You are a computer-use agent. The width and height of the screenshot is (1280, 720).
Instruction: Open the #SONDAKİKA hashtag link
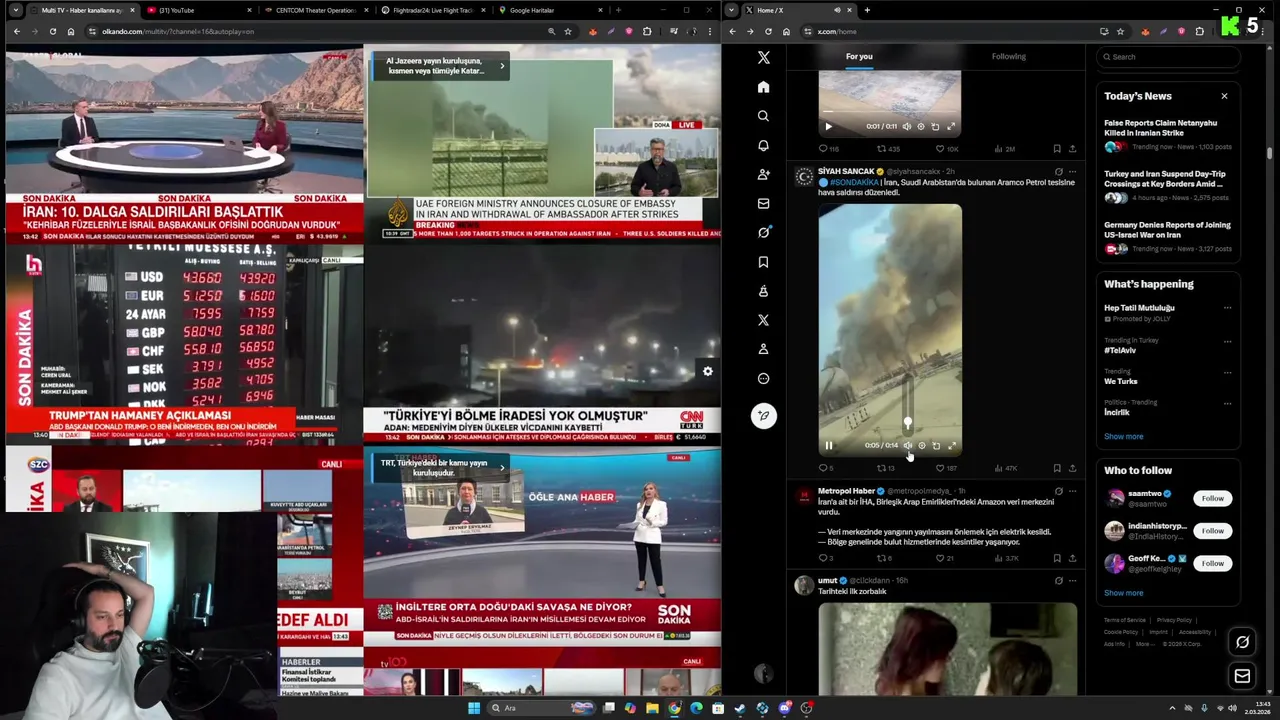coord(853,183)
